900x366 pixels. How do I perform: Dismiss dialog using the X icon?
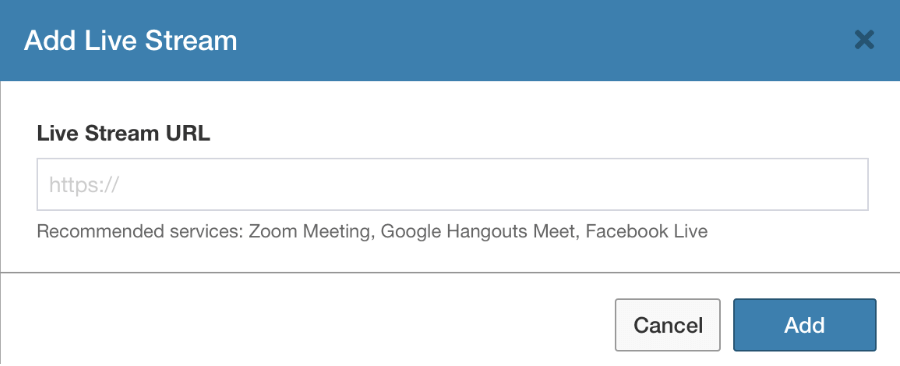(x=864, y=40)
